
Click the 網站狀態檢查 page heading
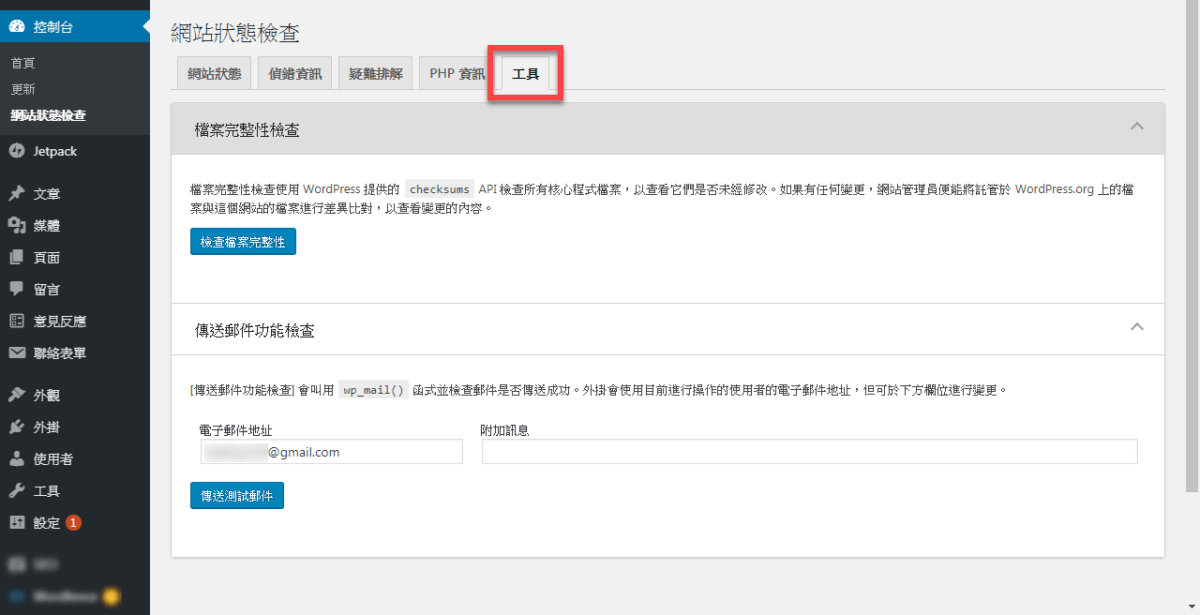(x=236, y=33)
